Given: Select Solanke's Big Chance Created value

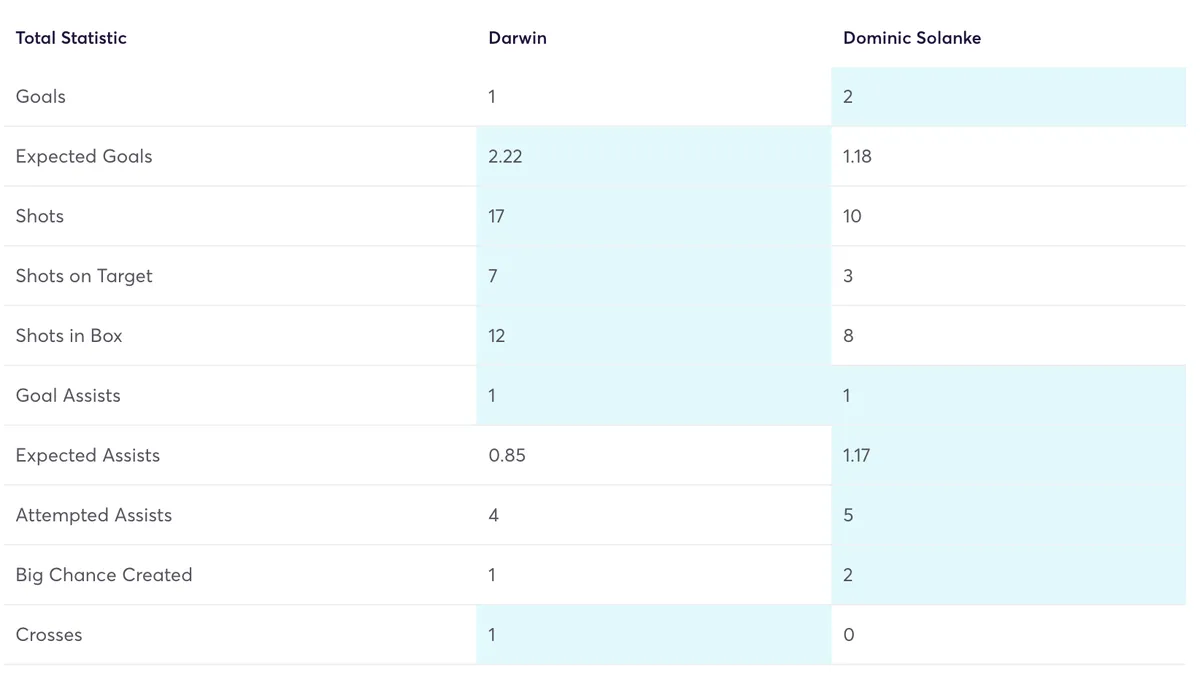Looking at the screenshot, I should pyautogui.click(x=848, y=575).
